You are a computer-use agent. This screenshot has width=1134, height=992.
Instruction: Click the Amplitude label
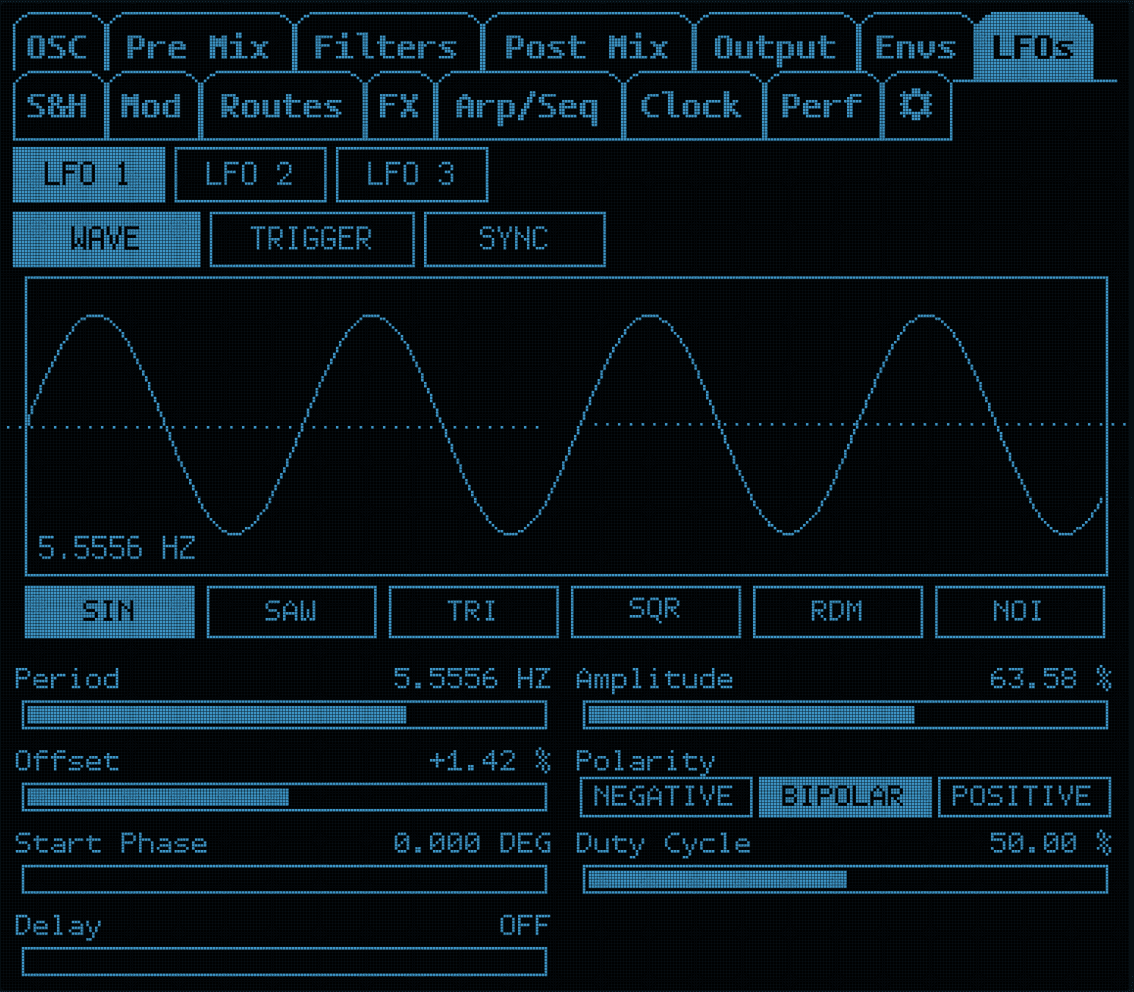(x=655, y=680)
